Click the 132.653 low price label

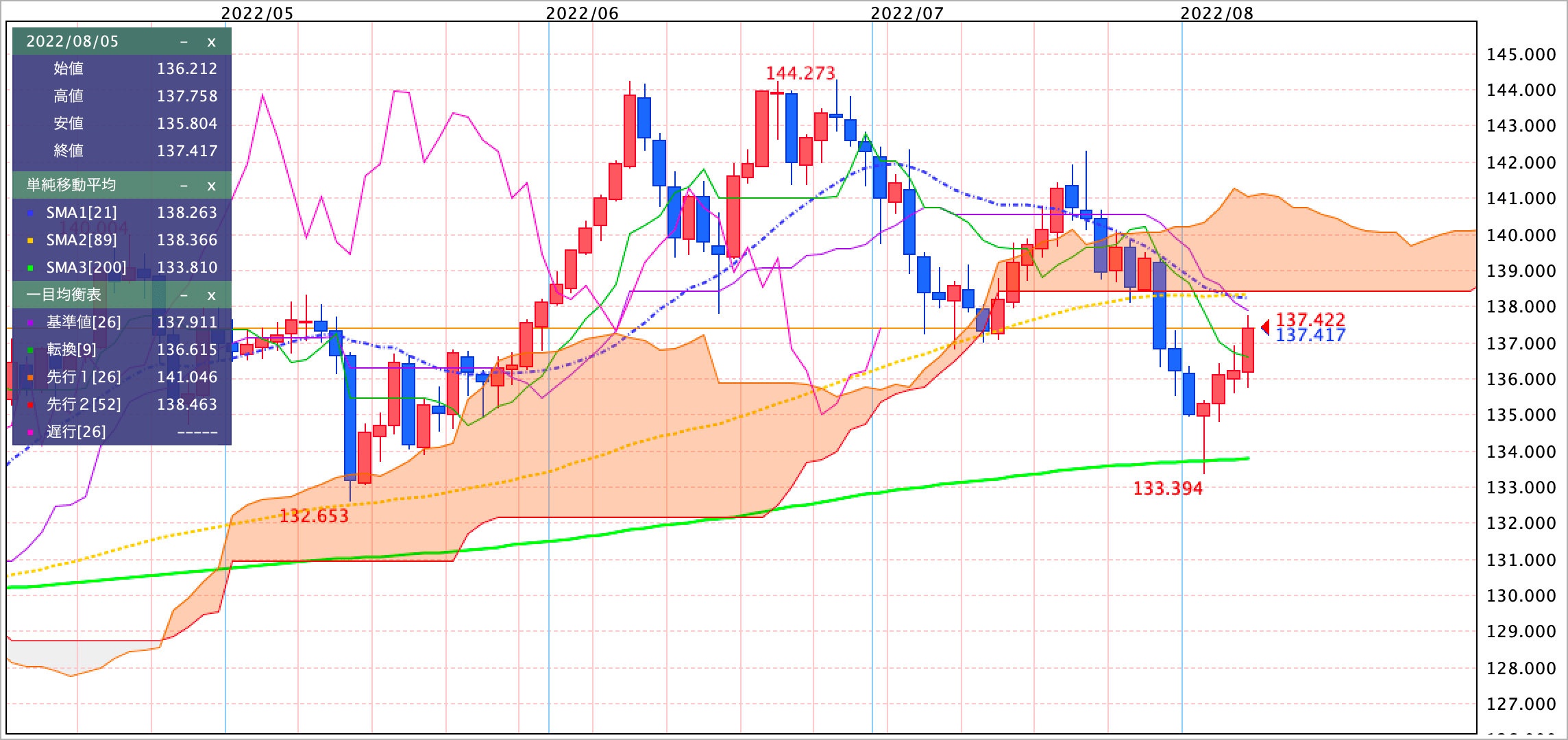pos(314,516)
